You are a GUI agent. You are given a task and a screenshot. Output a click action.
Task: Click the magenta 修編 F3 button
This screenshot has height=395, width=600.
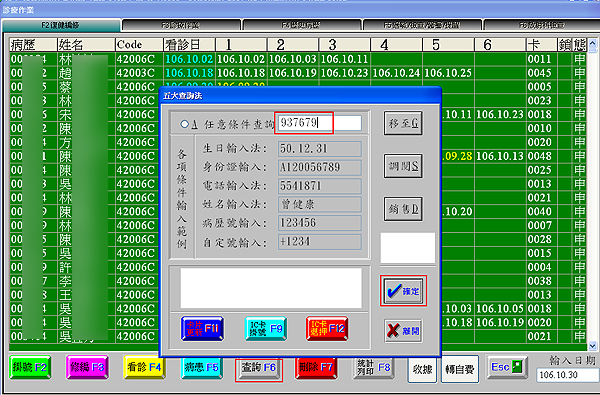pyautogui.click(x=87, y=367)
